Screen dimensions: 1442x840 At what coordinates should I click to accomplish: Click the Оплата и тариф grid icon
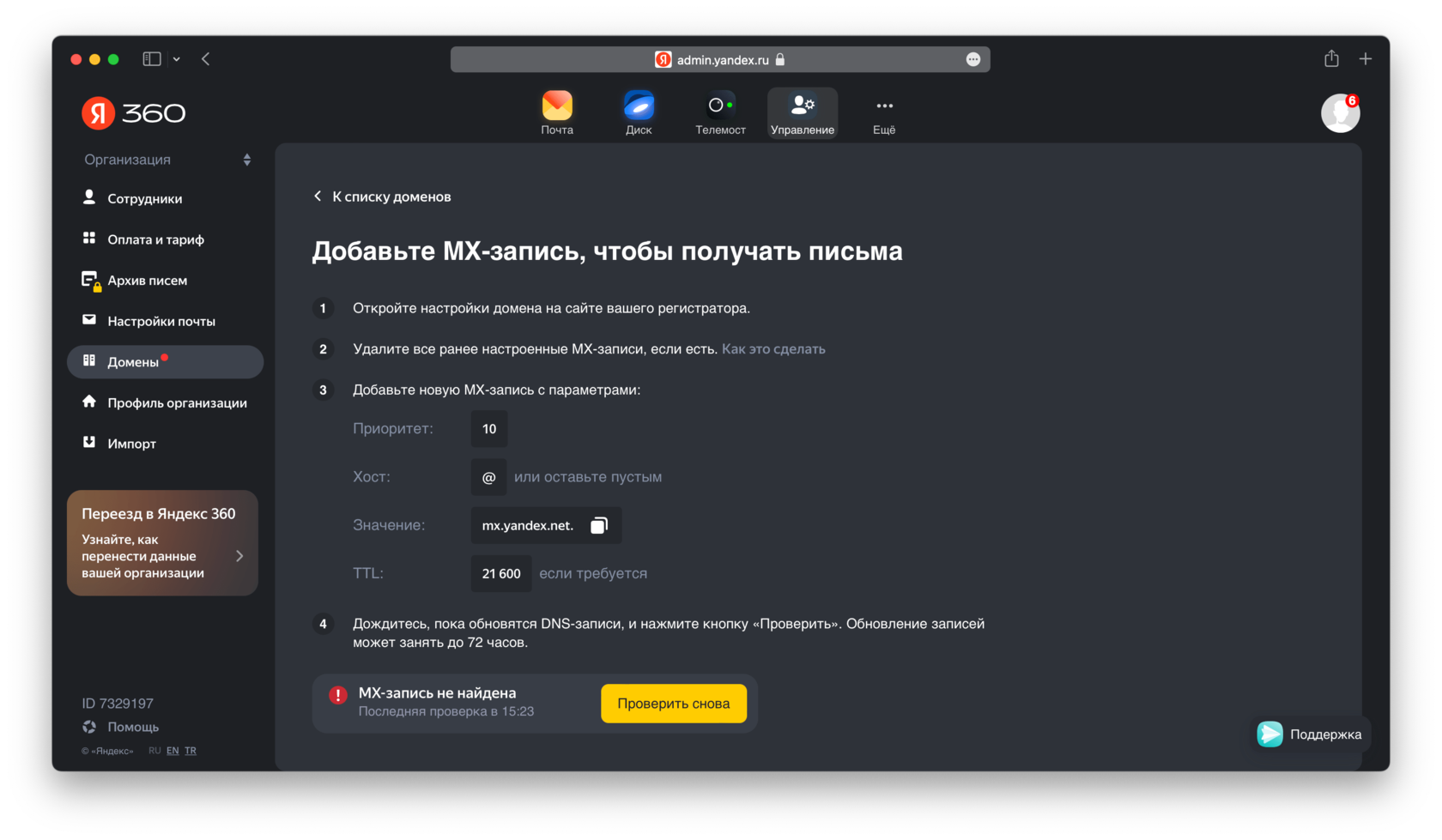click(89, 238)
